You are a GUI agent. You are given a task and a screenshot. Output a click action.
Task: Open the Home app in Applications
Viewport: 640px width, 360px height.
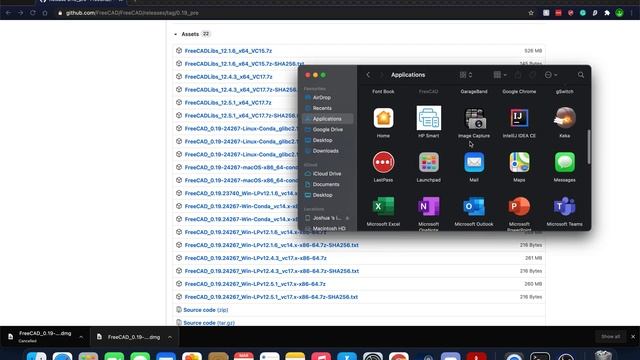pyautogui.click(x=383, y=118)
